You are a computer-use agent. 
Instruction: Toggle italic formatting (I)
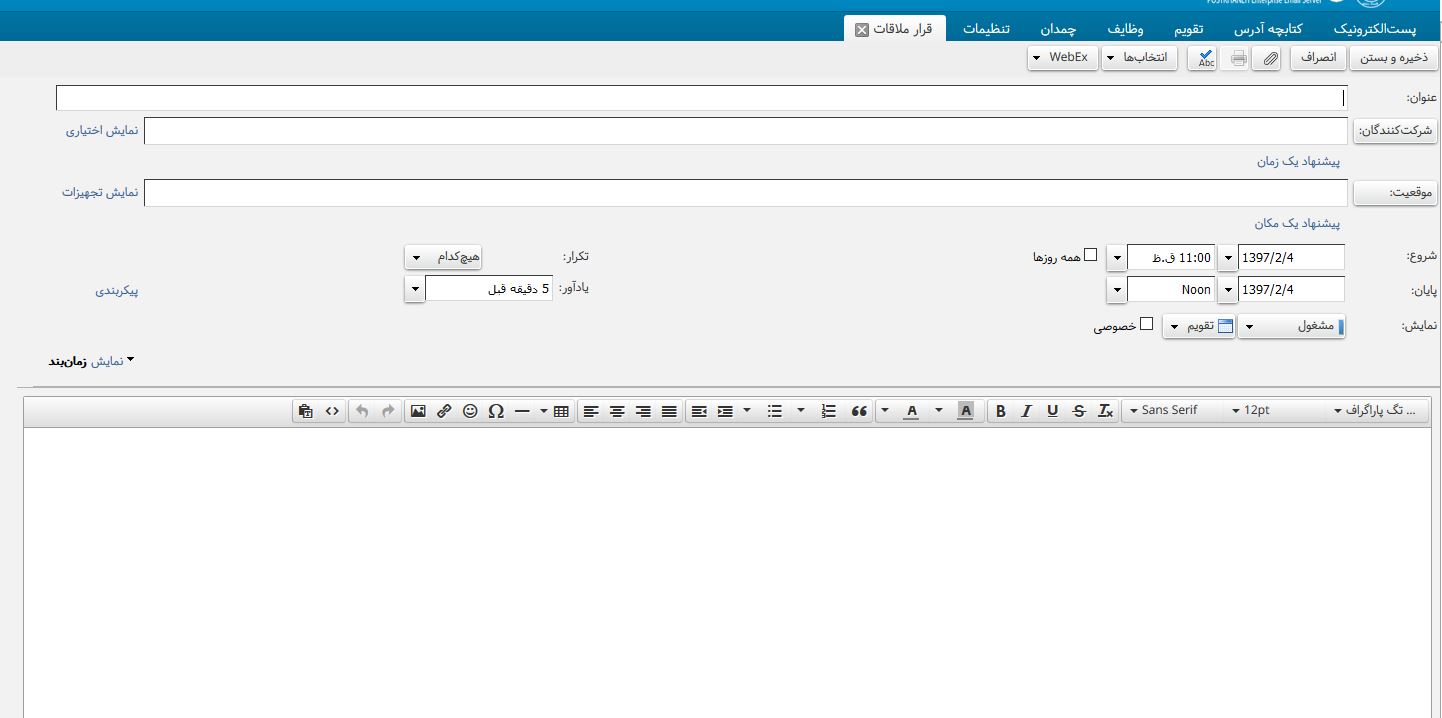point(1026,411)
